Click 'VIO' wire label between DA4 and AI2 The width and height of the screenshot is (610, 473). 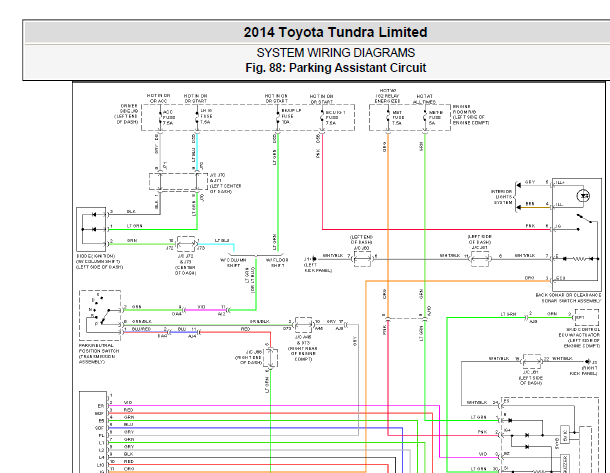tap(201, 307)
